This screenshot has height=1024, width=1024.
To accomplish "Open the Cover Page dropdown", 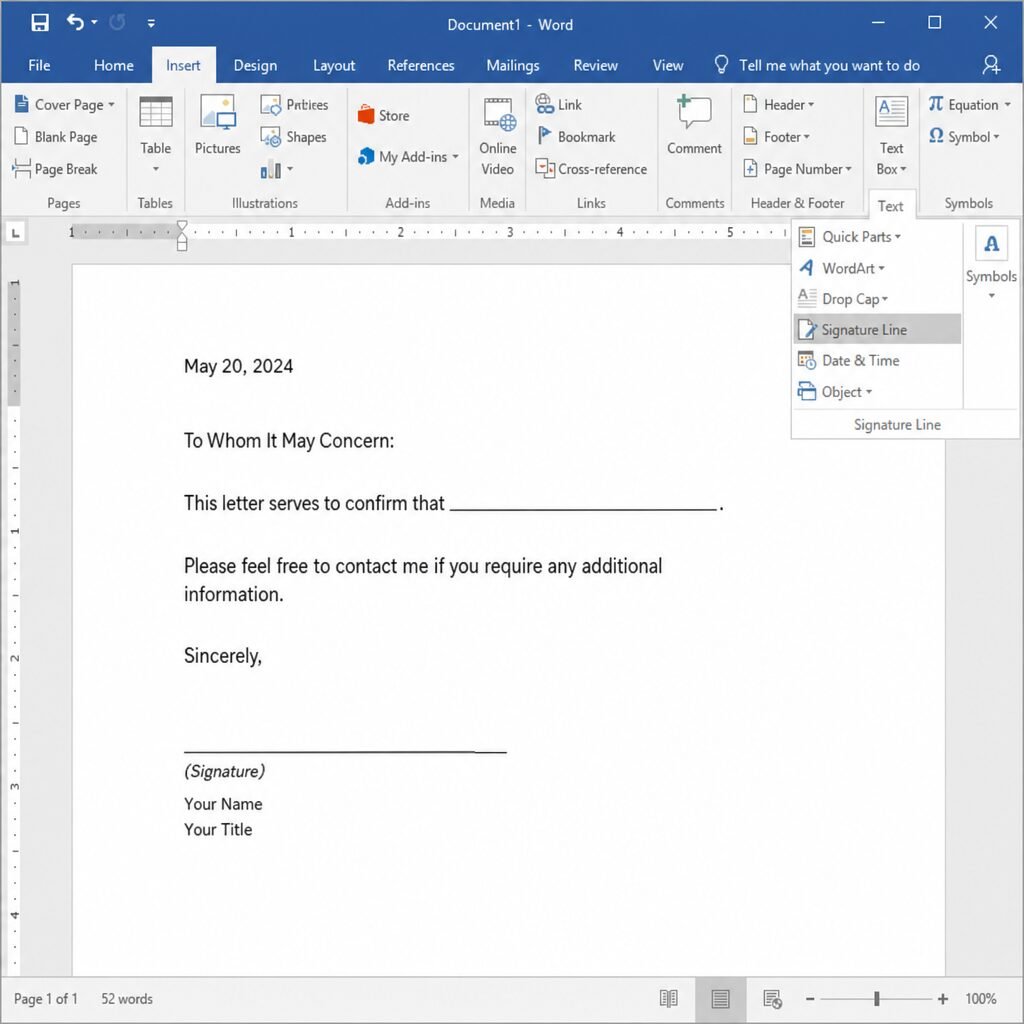I will (x=64, y=104).
